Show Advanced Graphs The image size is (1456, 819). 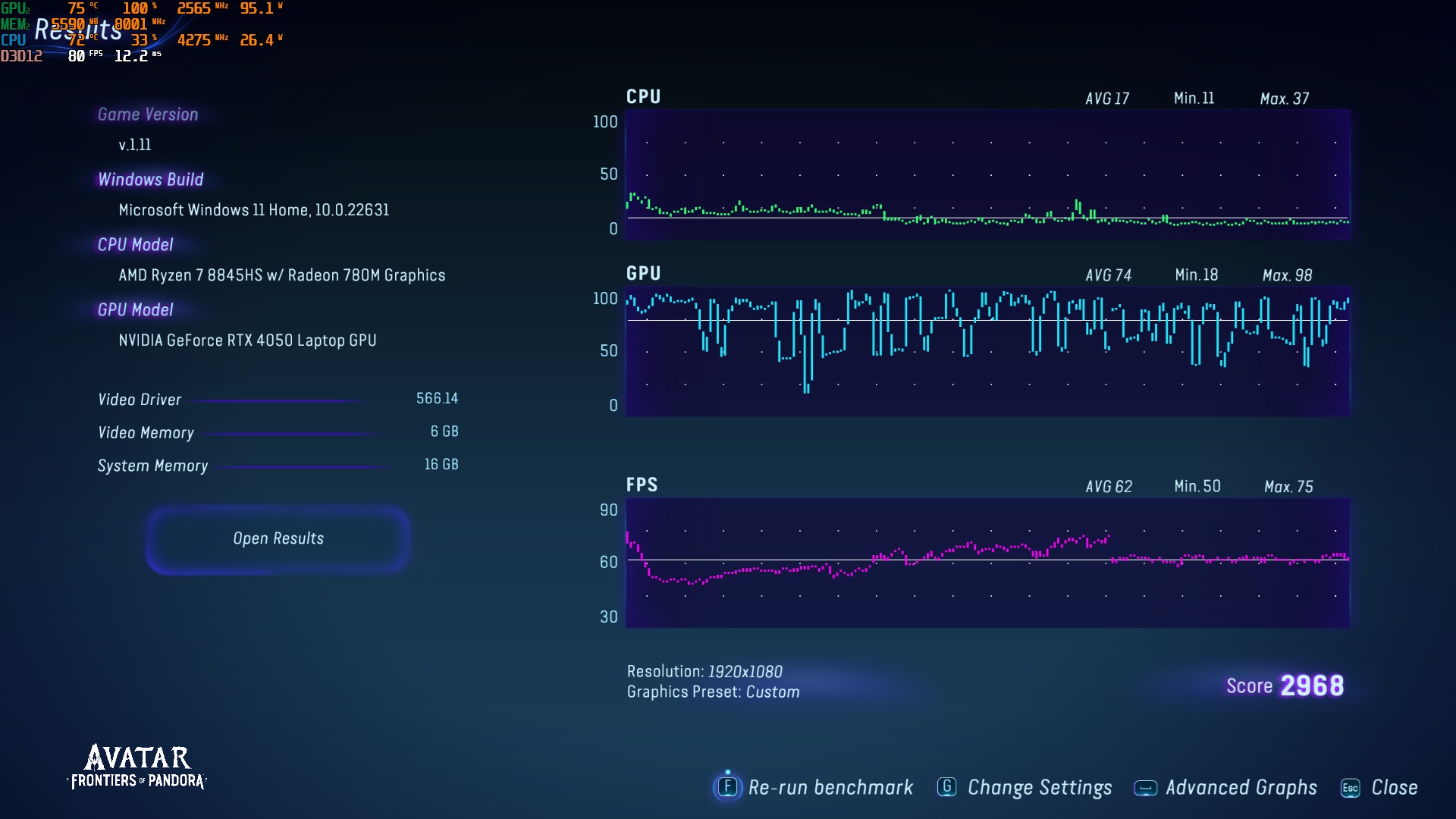[1241, 788]
